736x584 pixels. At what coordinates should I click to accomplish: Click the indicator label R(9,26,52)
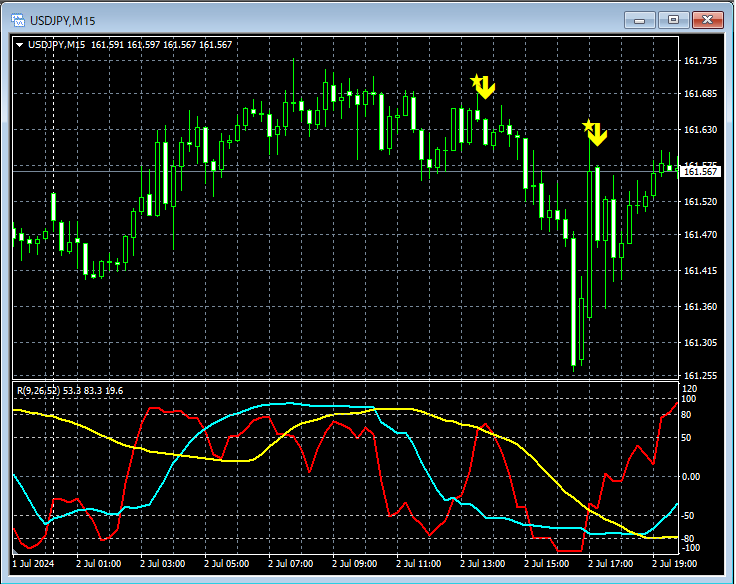pos(38,391)
